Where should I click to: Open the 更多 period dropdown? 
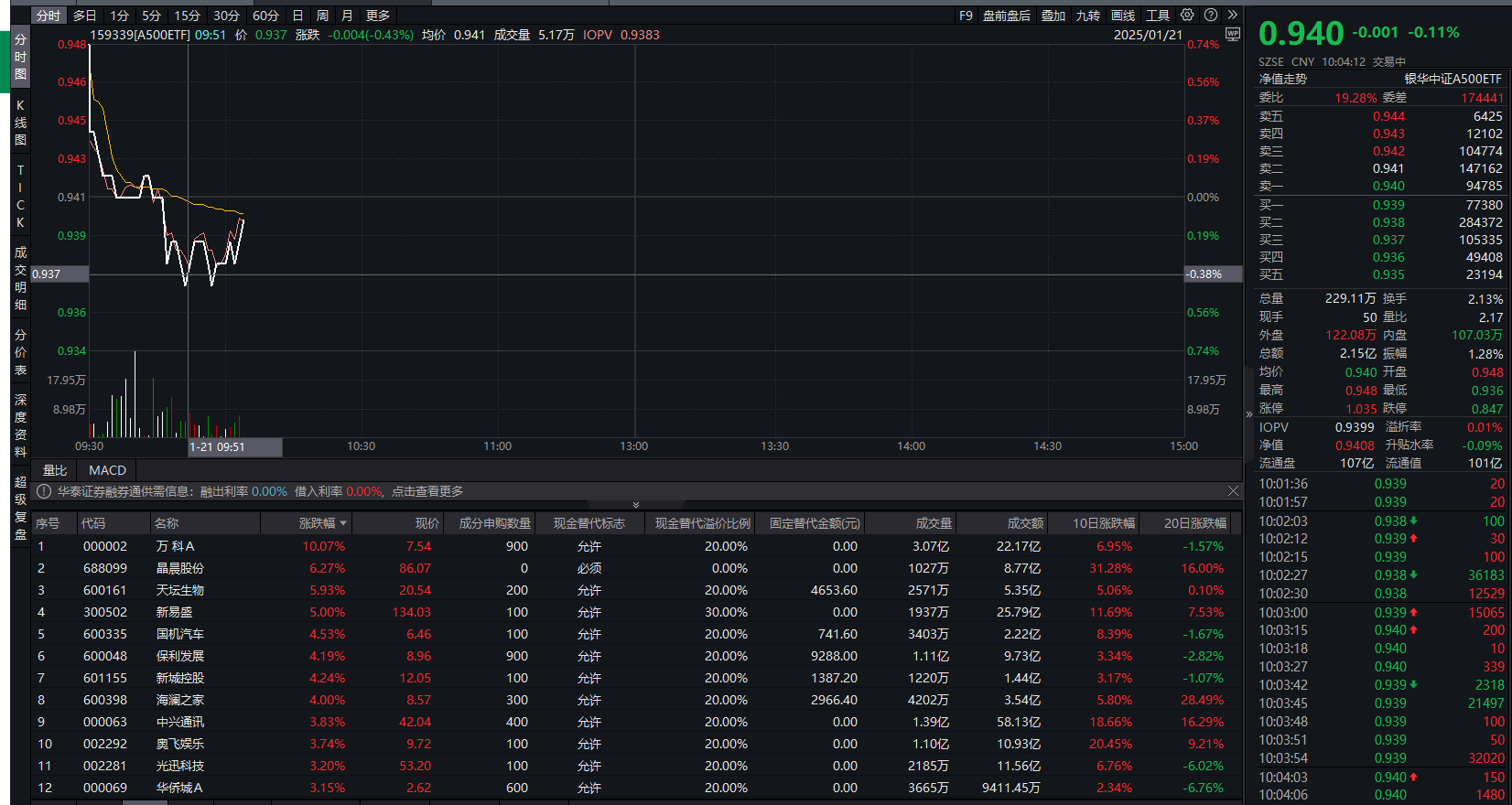(378, 16)
